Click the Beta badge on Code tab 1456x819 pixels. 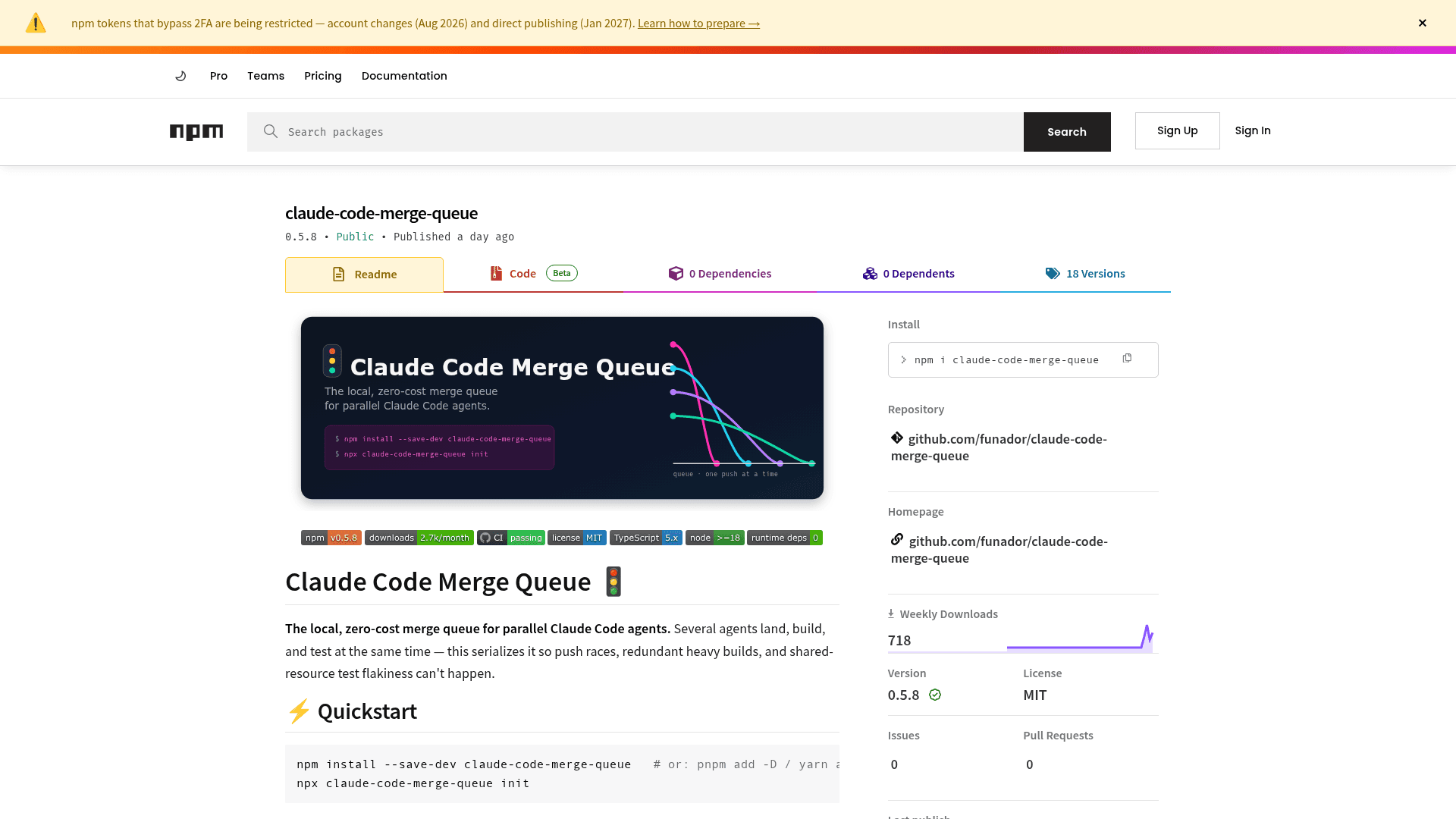[562, 273]
